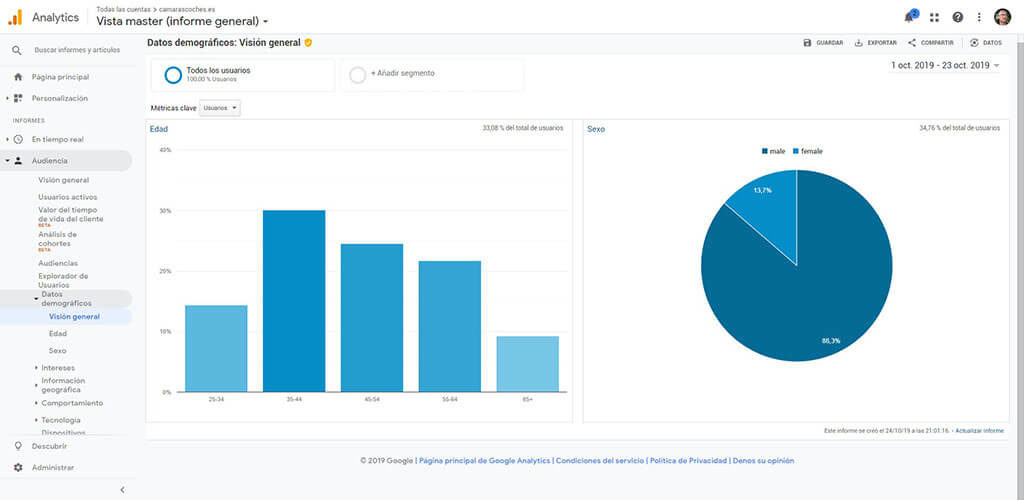Click the Google Analytics logo

click(x=15, y=18)
